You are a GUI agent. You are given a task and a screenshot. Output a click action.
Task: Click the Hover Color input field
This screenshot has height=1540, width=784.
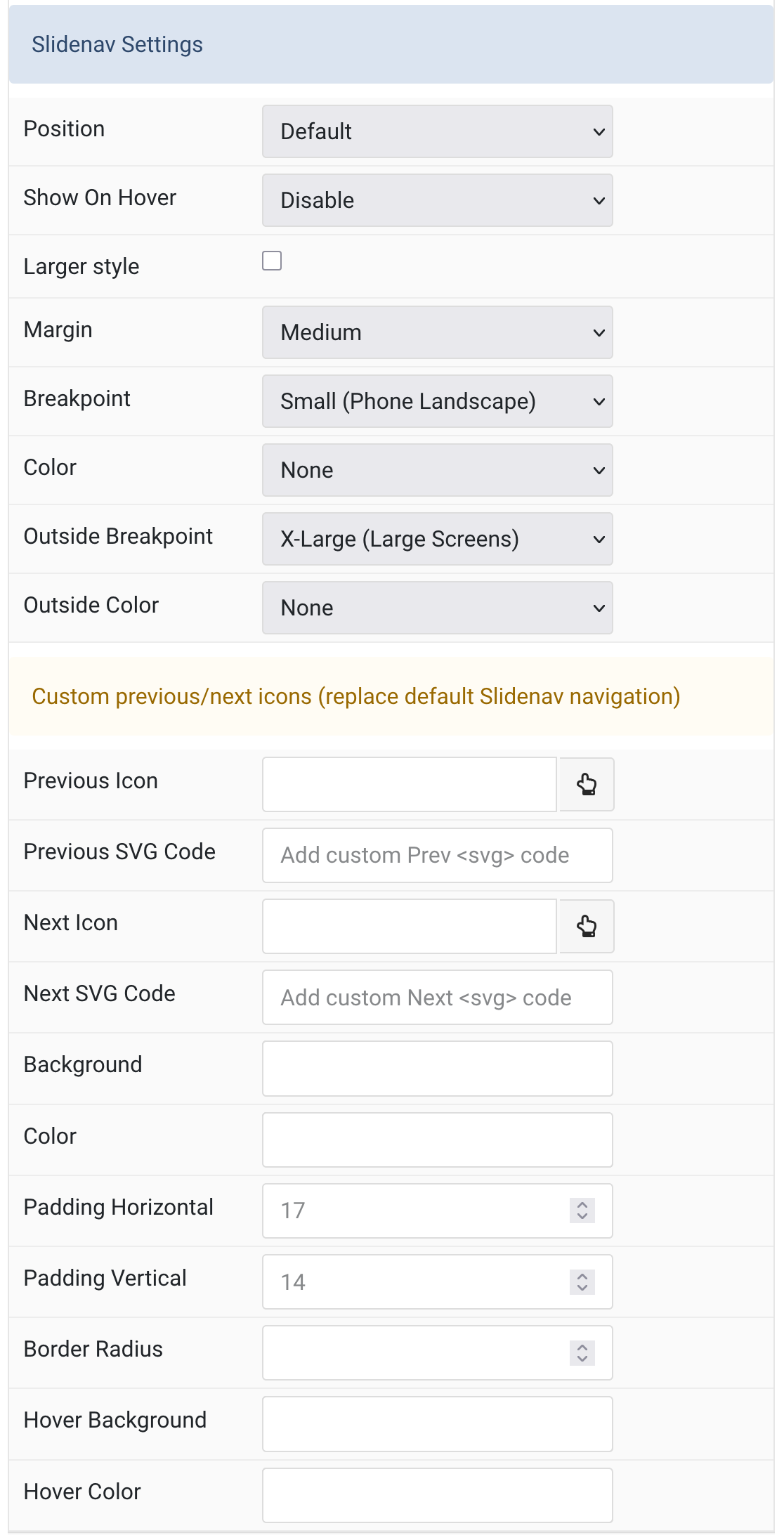pos(437,1495)
